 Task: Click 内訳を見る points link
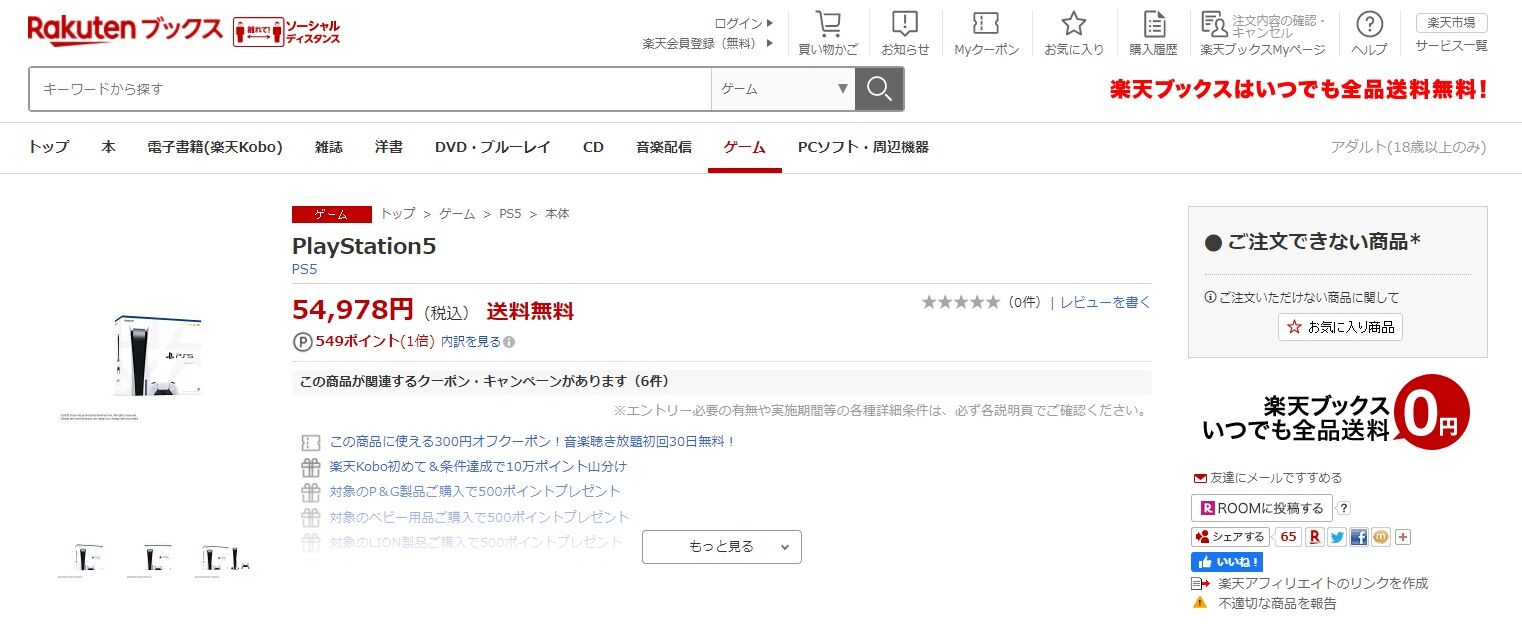point(471,342)
